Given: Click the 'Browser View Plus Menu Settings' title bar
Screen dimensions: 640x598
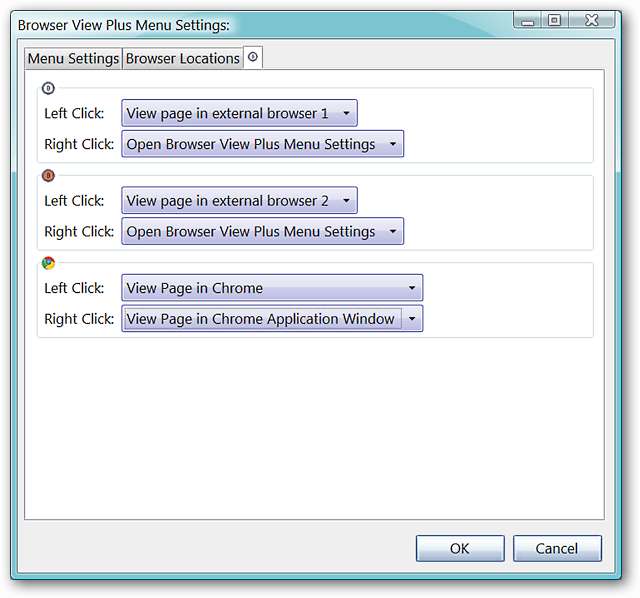Looking at the screenshot, I should click(x=250, y=22).
